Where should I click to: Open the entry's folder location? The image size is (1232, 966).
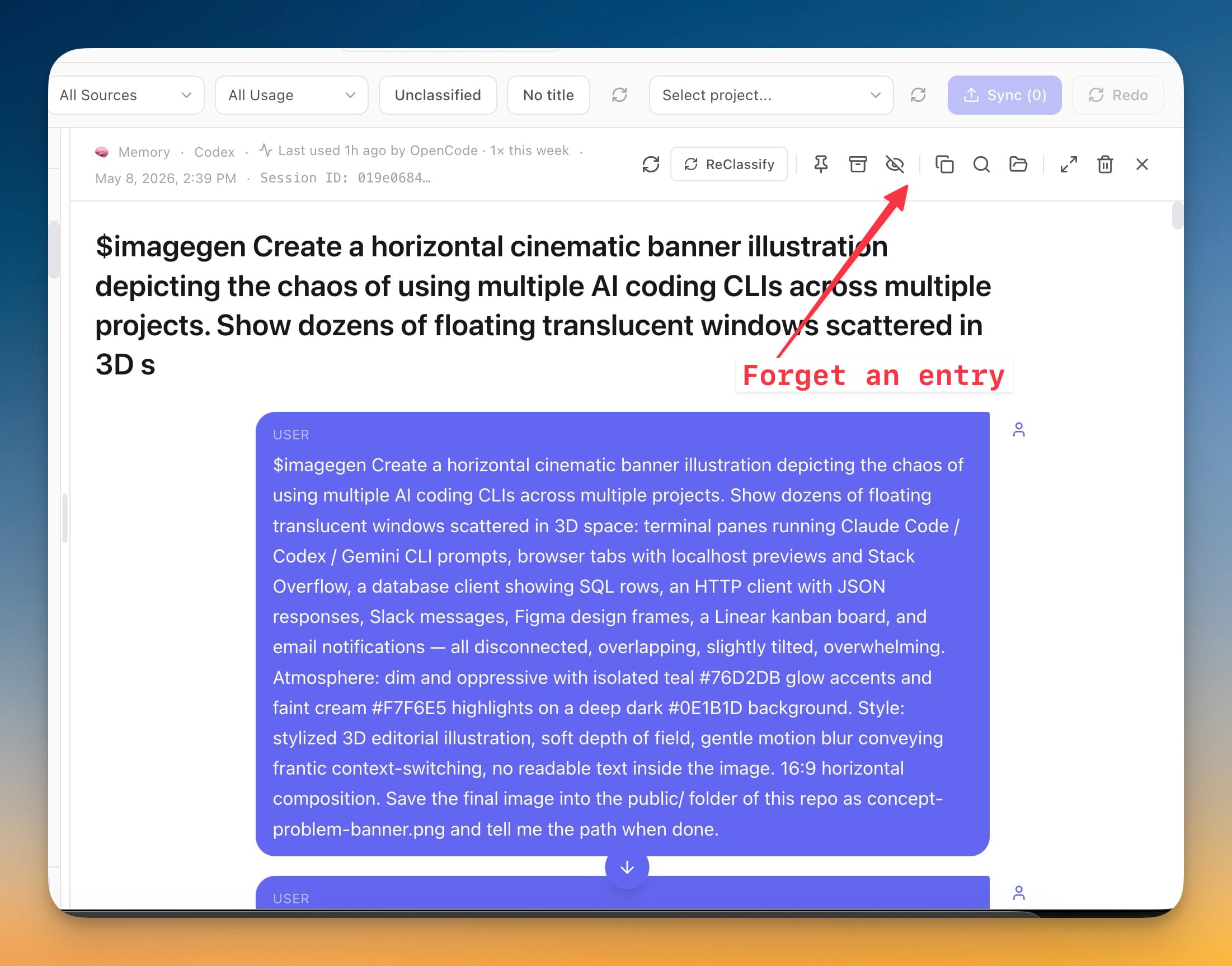(1018, 165)
